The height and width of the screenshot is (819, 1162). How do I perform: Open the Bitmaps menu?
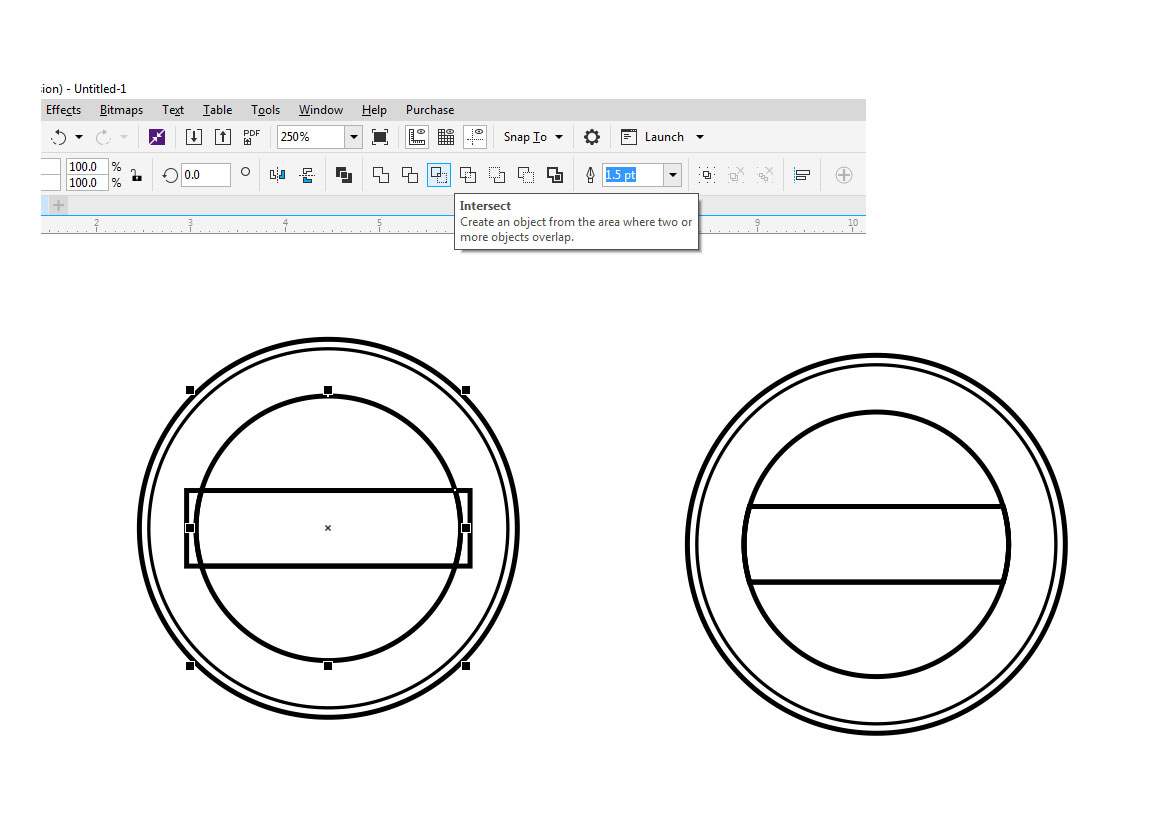(120, 110)
